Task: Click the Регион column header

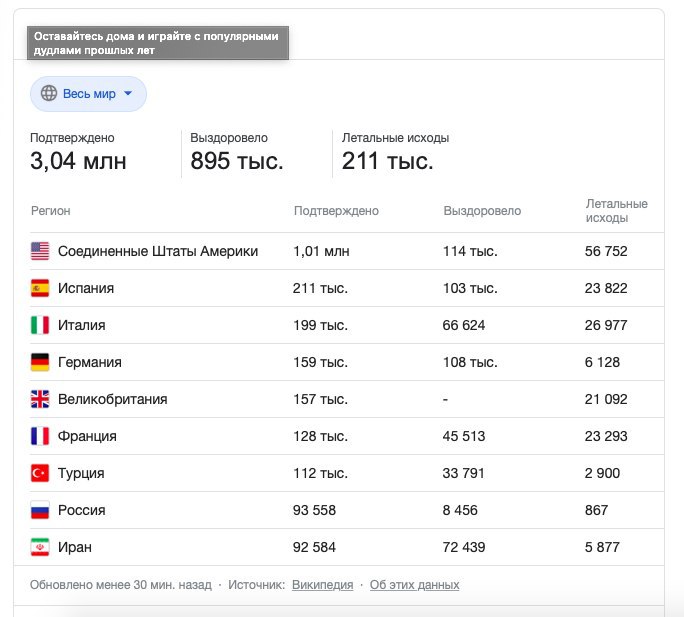Action: coord(51,211)
